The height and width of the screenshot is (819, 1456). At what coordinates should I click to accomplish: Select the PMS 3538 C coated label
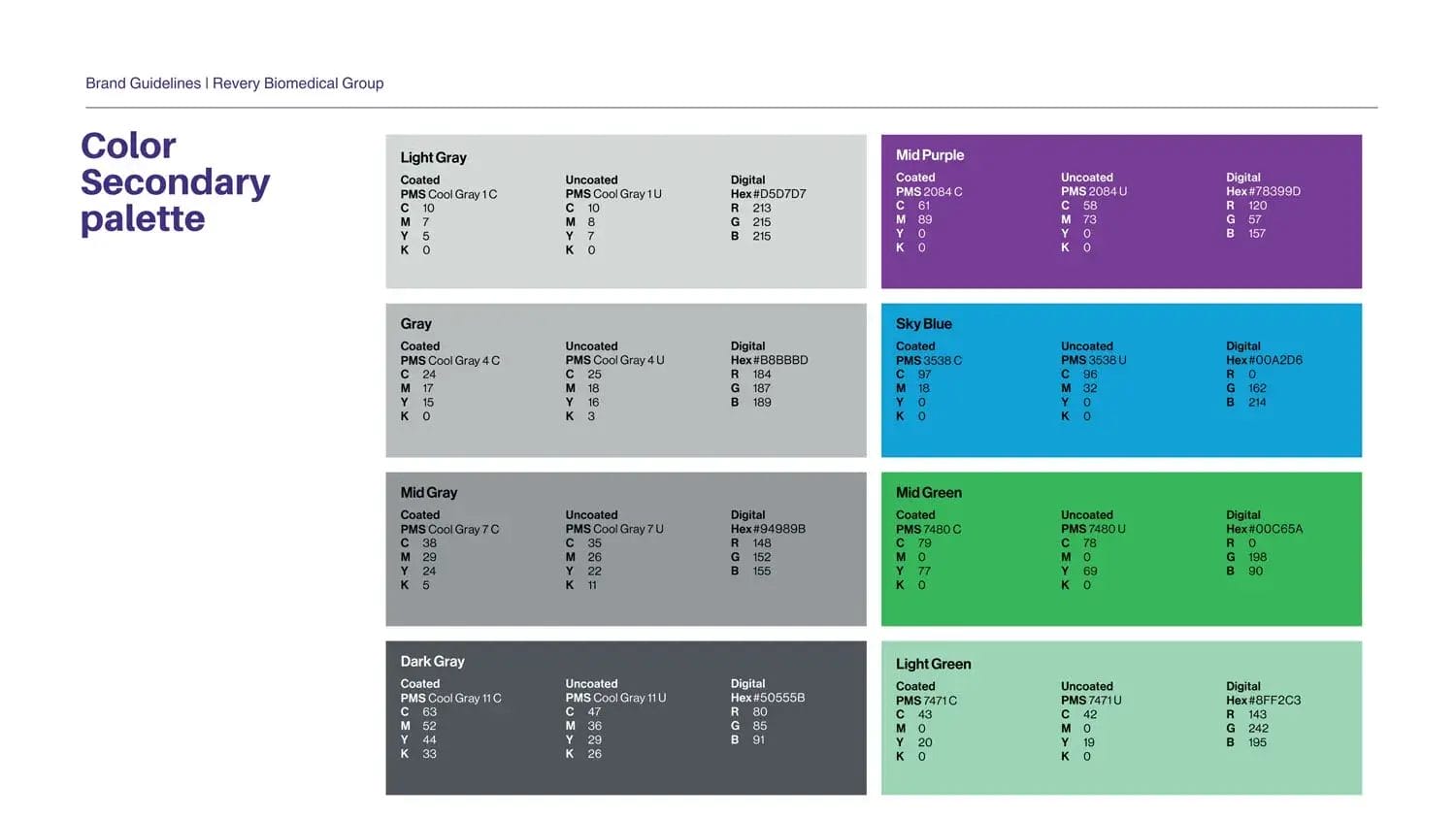coord(929,360)
